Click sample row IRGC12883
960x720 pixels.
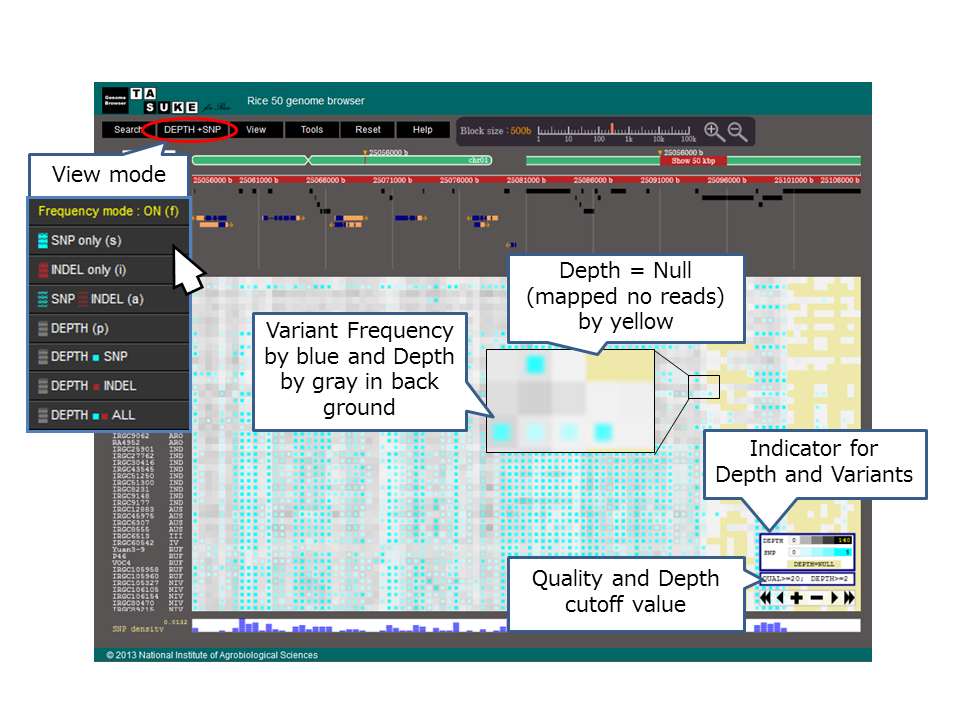[148, 509]
